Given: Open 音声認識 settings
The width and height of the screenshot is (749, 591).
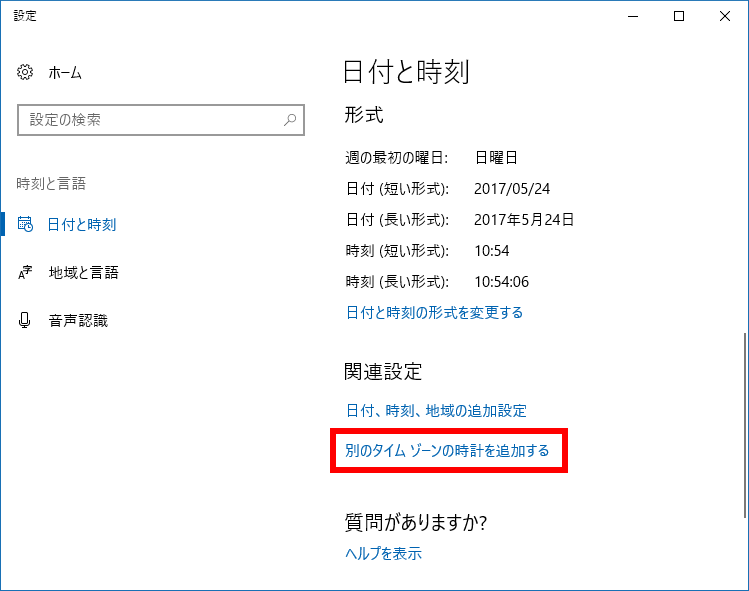Looking at the screenshot, I should [x=78, y=320].
